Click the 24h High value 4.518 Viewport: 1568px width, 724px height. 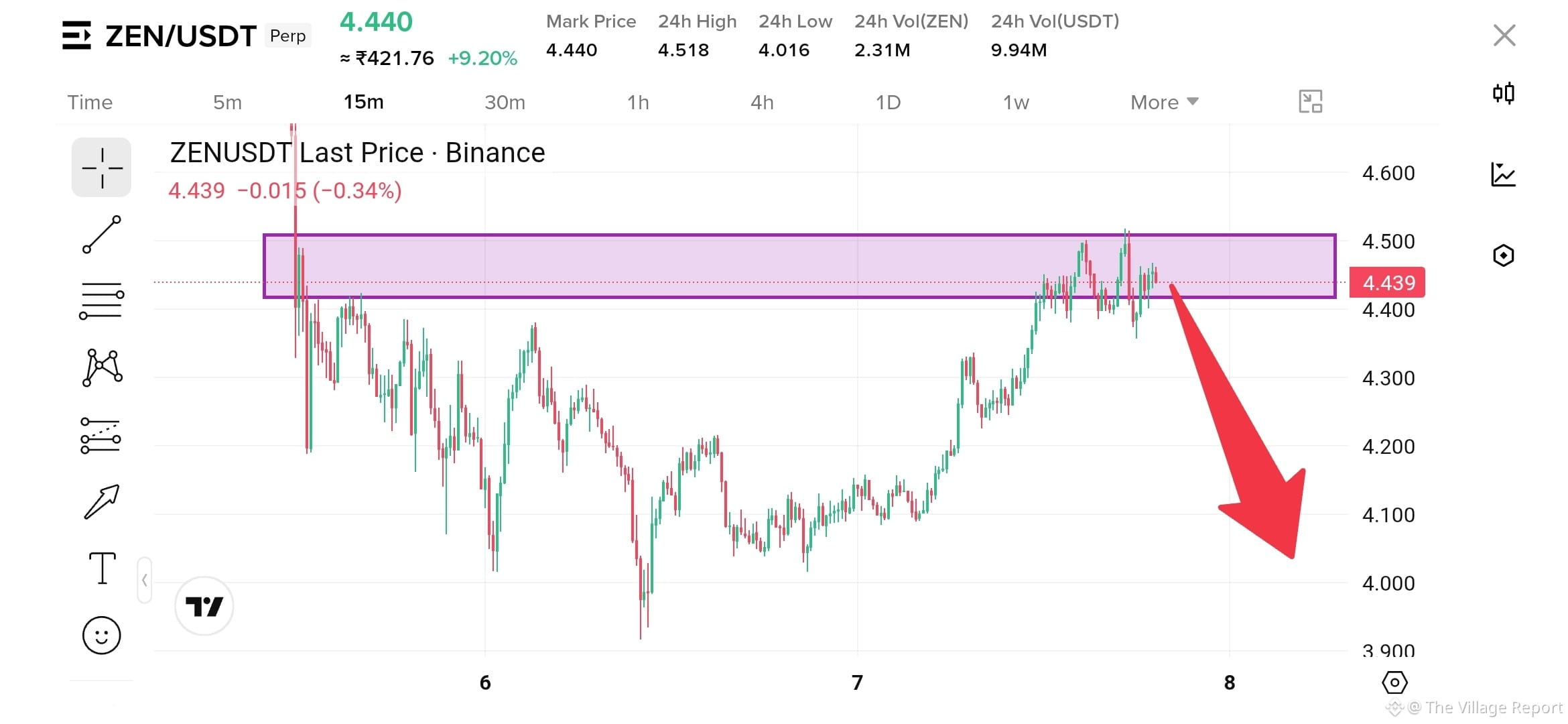683,50
